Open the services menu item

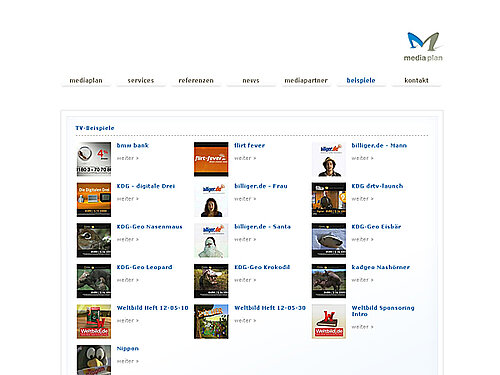coord(141,80)
